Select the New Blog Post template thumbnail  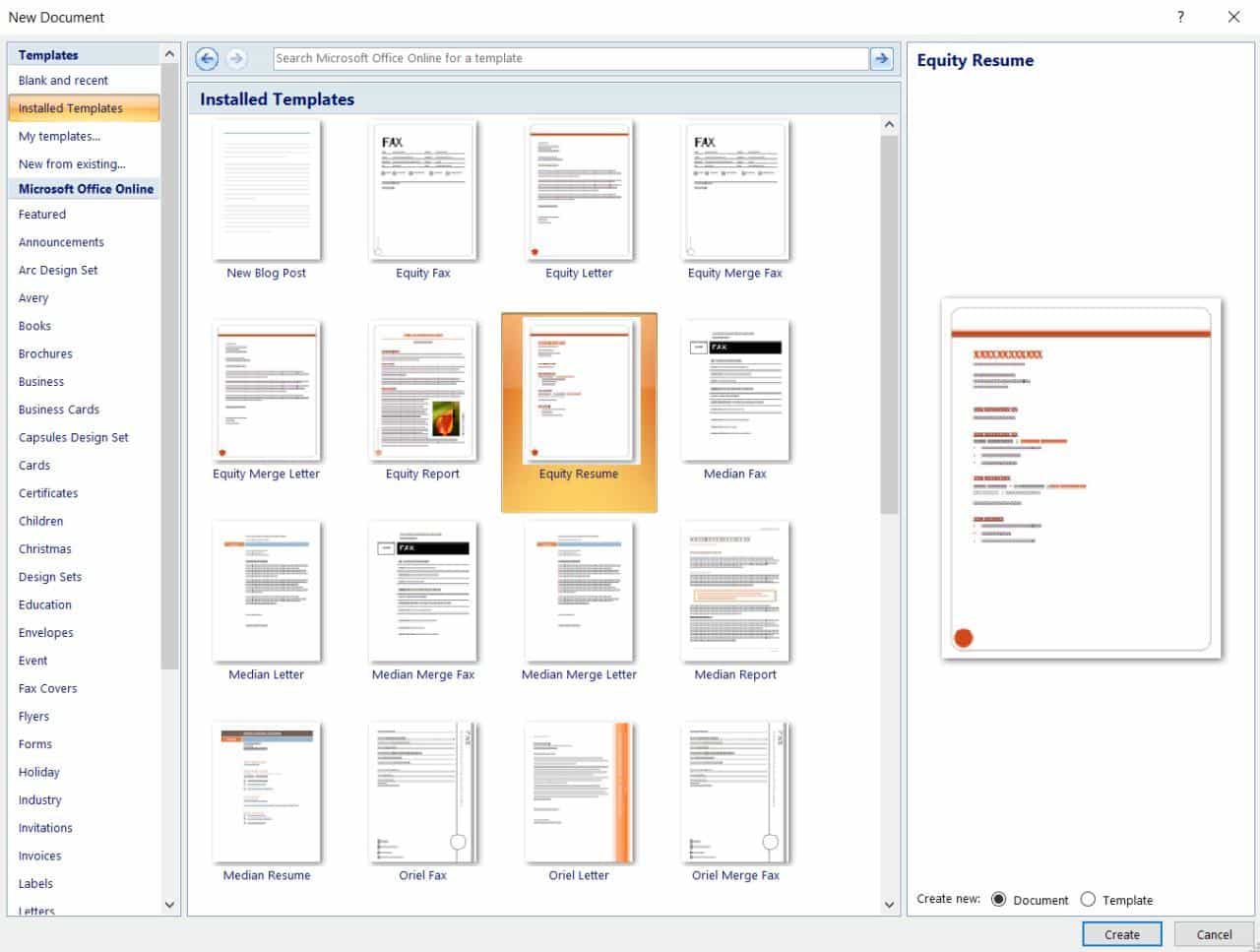[267, 191]
